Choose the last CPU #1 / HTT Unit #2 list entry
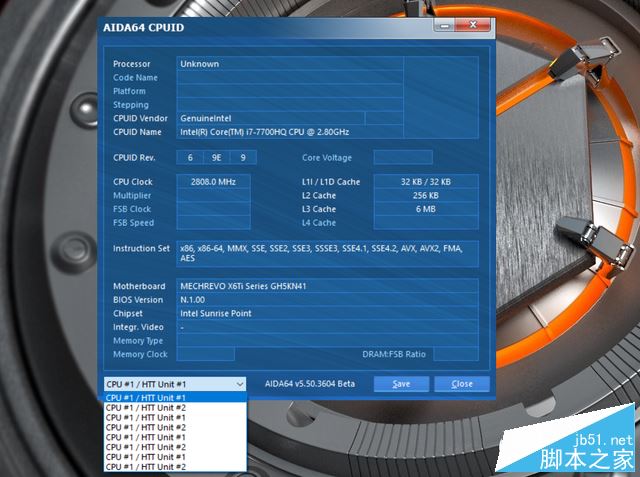 point(175,466)
